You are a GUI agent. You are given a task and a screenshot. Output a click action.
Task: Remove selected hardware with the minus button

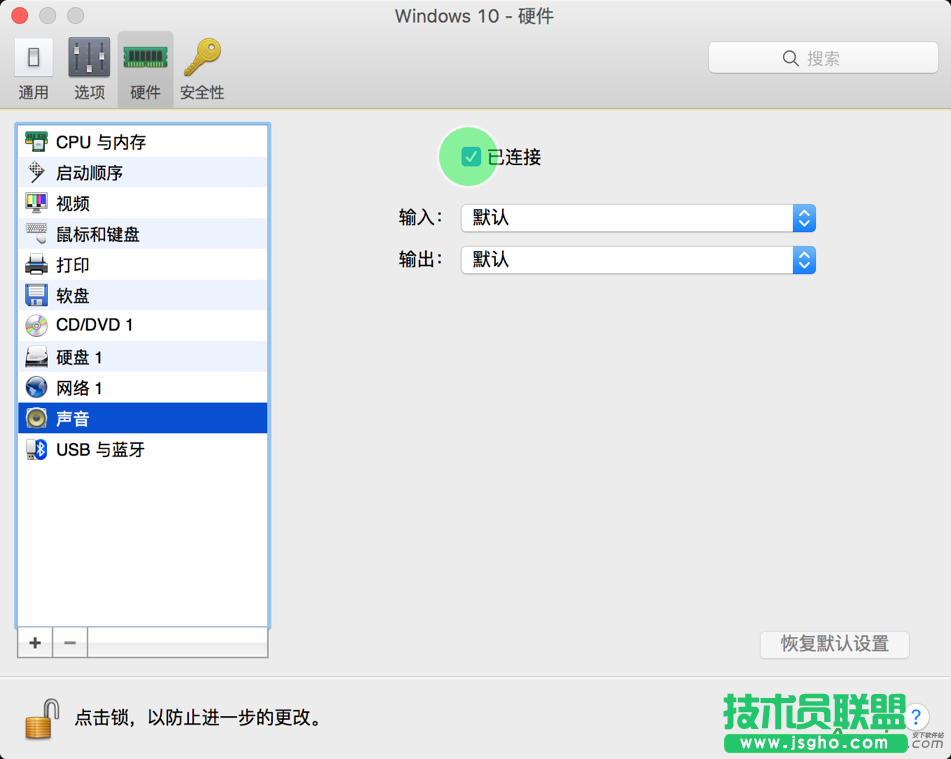tap(69, 643)
